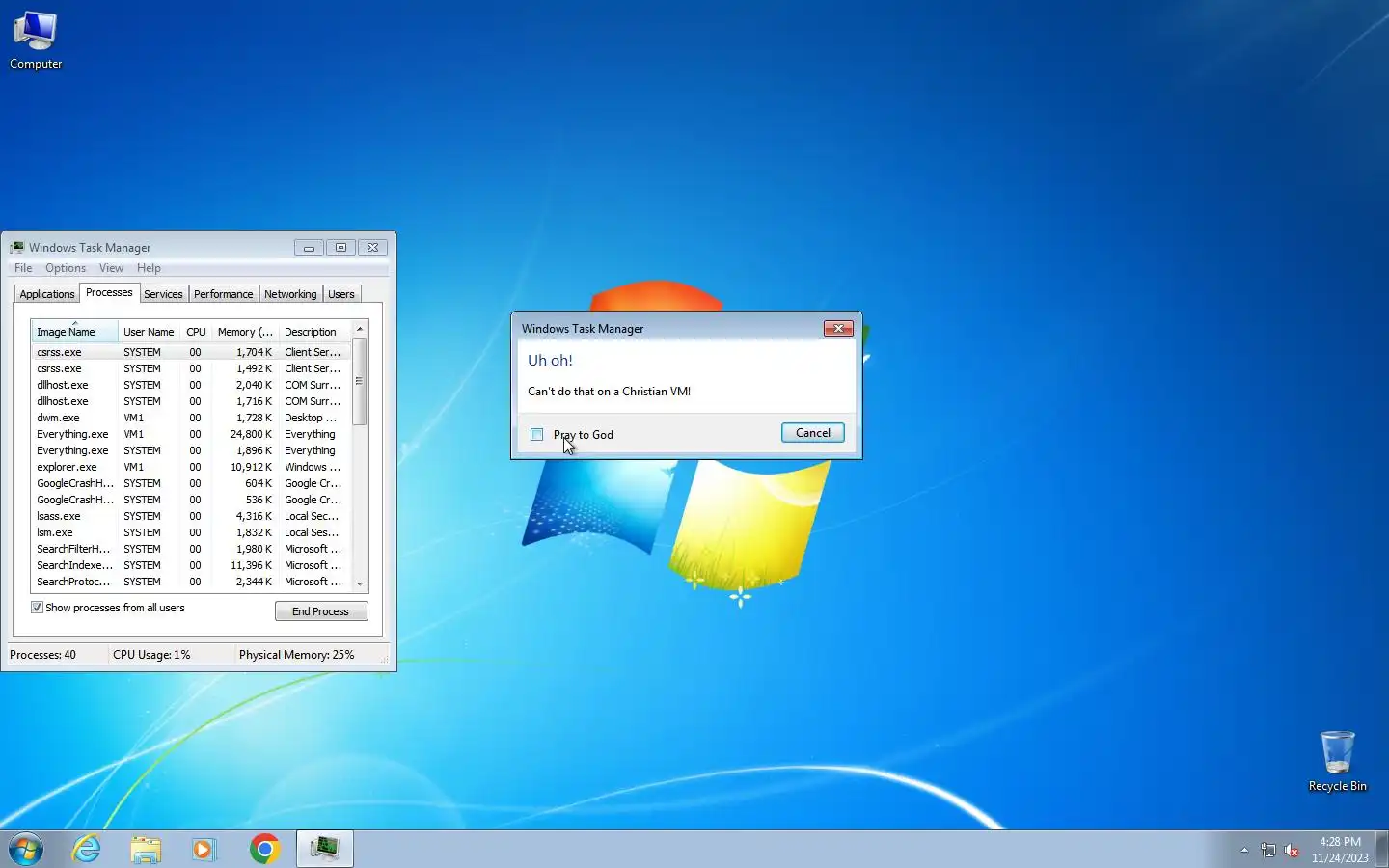Sort by Description column header
The height and width of the screenshot is (868, 1389).
[314, 332]
